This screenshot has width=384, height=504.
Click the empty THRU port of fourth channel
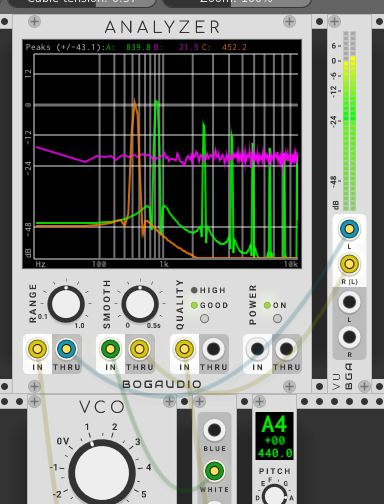[x=286, y=349]
